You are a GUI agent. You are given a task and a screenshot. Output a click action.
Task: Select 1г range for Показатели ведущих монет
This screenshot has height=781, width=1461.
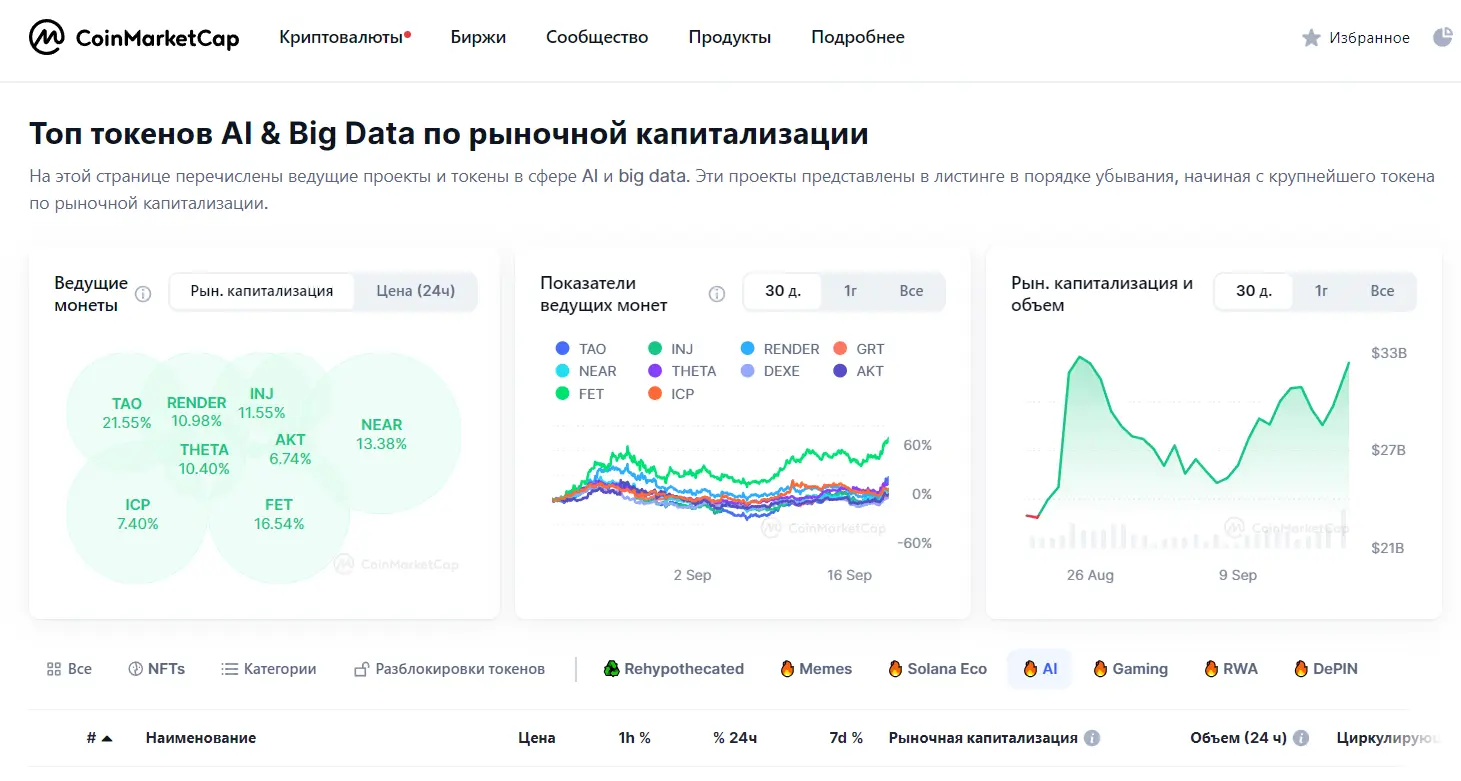click(x=850, y=291)
